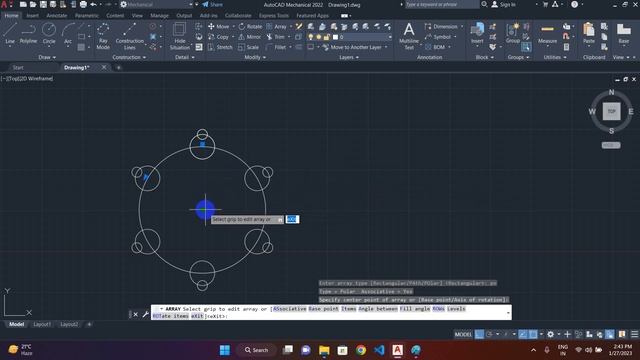This screenshot has width=640, height=360.
Task: Choose the Mirror command
Action: click(249, 37)
